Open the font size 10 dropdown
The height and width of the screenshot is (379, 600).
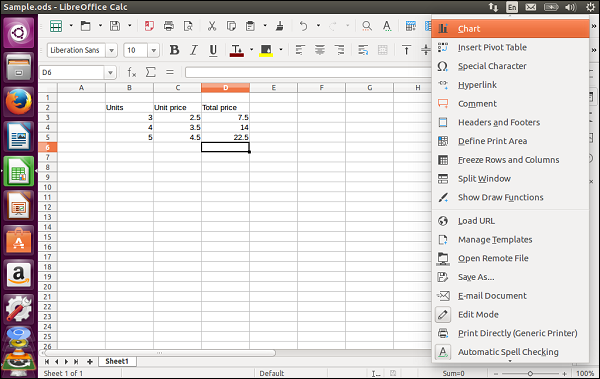[153, 50]
